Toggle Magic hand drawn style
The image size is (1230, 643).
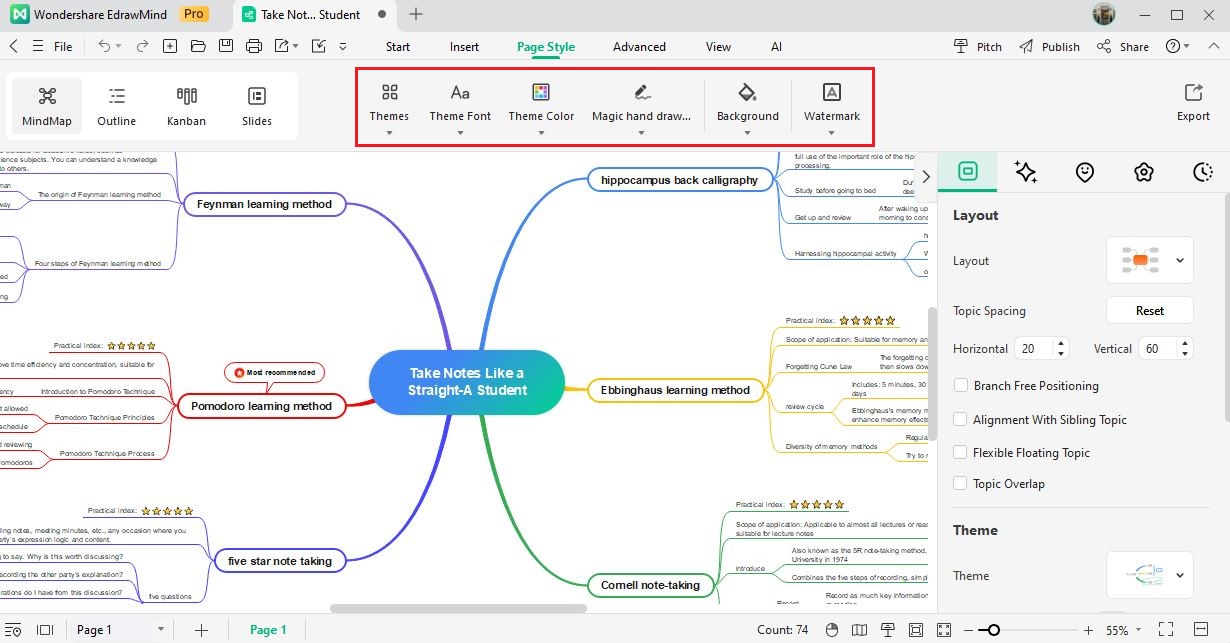[641, 106]
